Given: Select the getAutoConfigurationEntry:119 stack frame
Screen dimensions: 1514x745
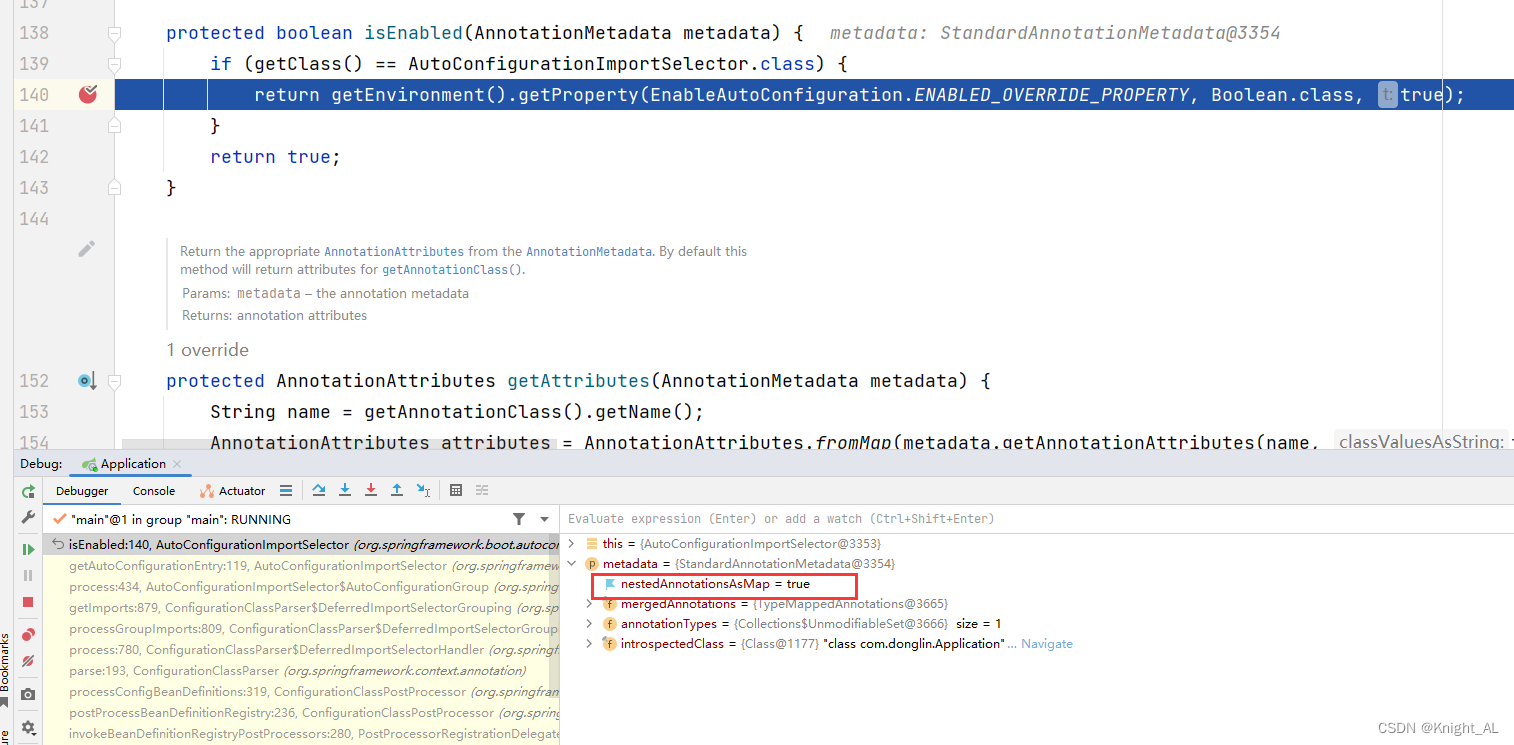Looking at the screenshot, I should tap(301, 566).
